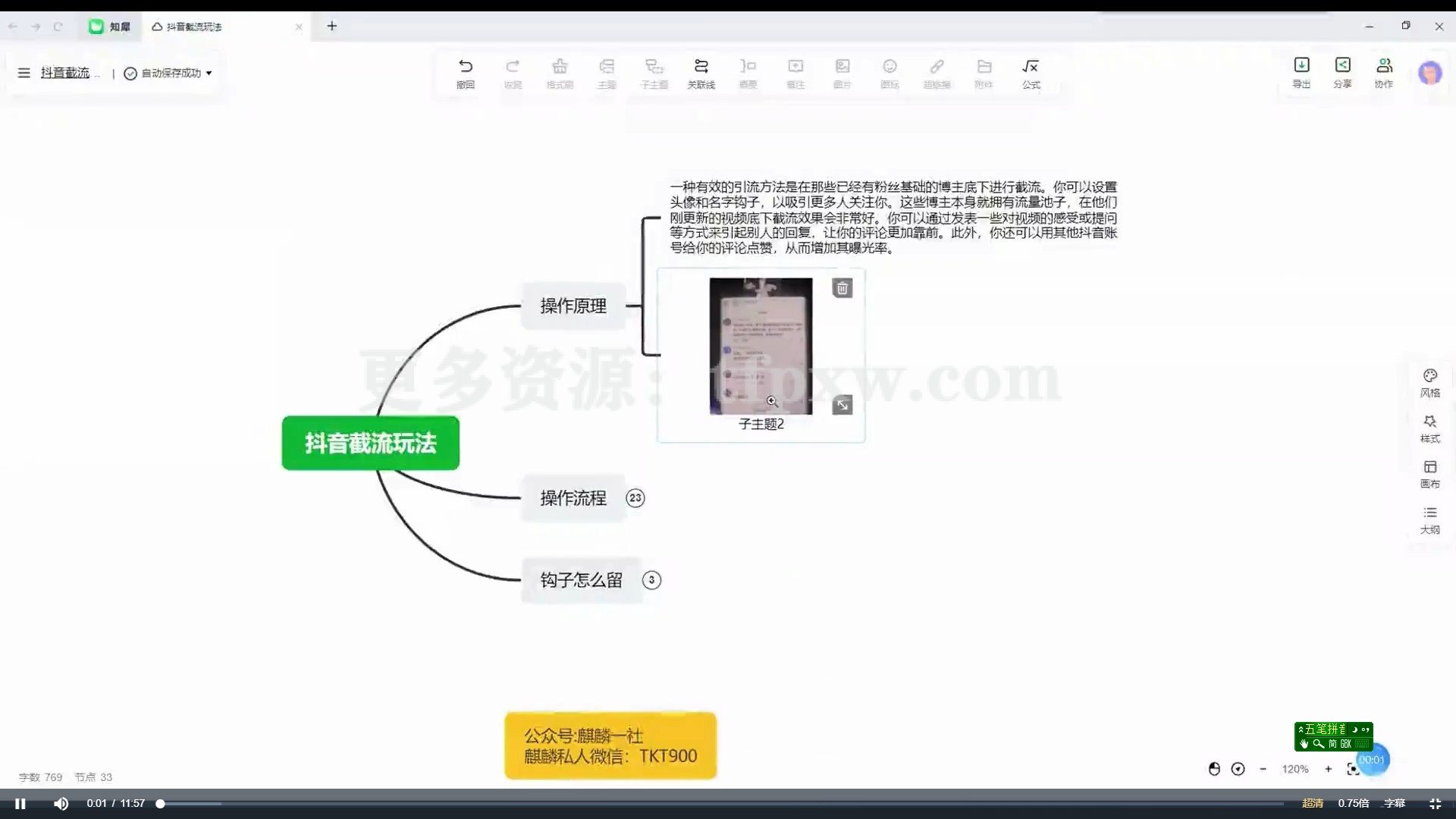Viewport: 1456px width, 819px height.
Task: Open the hamburger menu next to document title
Action: 24,73
